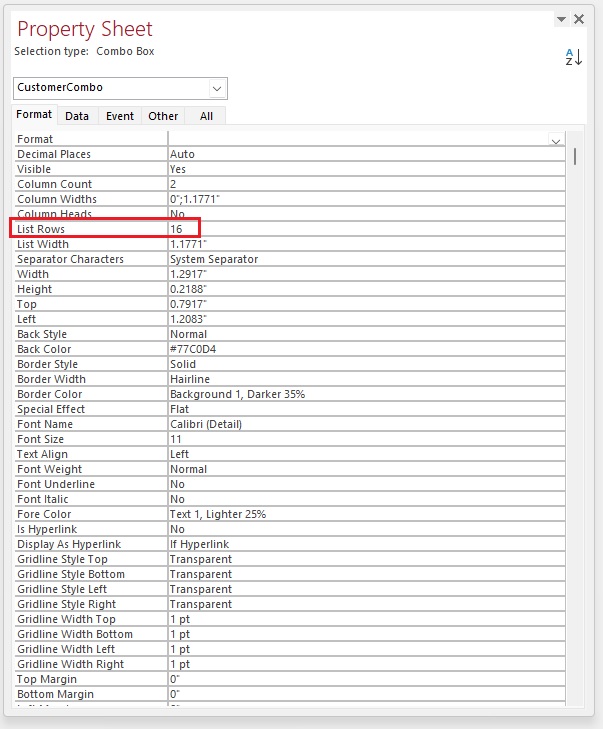Edit the Height value 0.2188"
This screenshot has height=729, width=603.
point(366,289)
